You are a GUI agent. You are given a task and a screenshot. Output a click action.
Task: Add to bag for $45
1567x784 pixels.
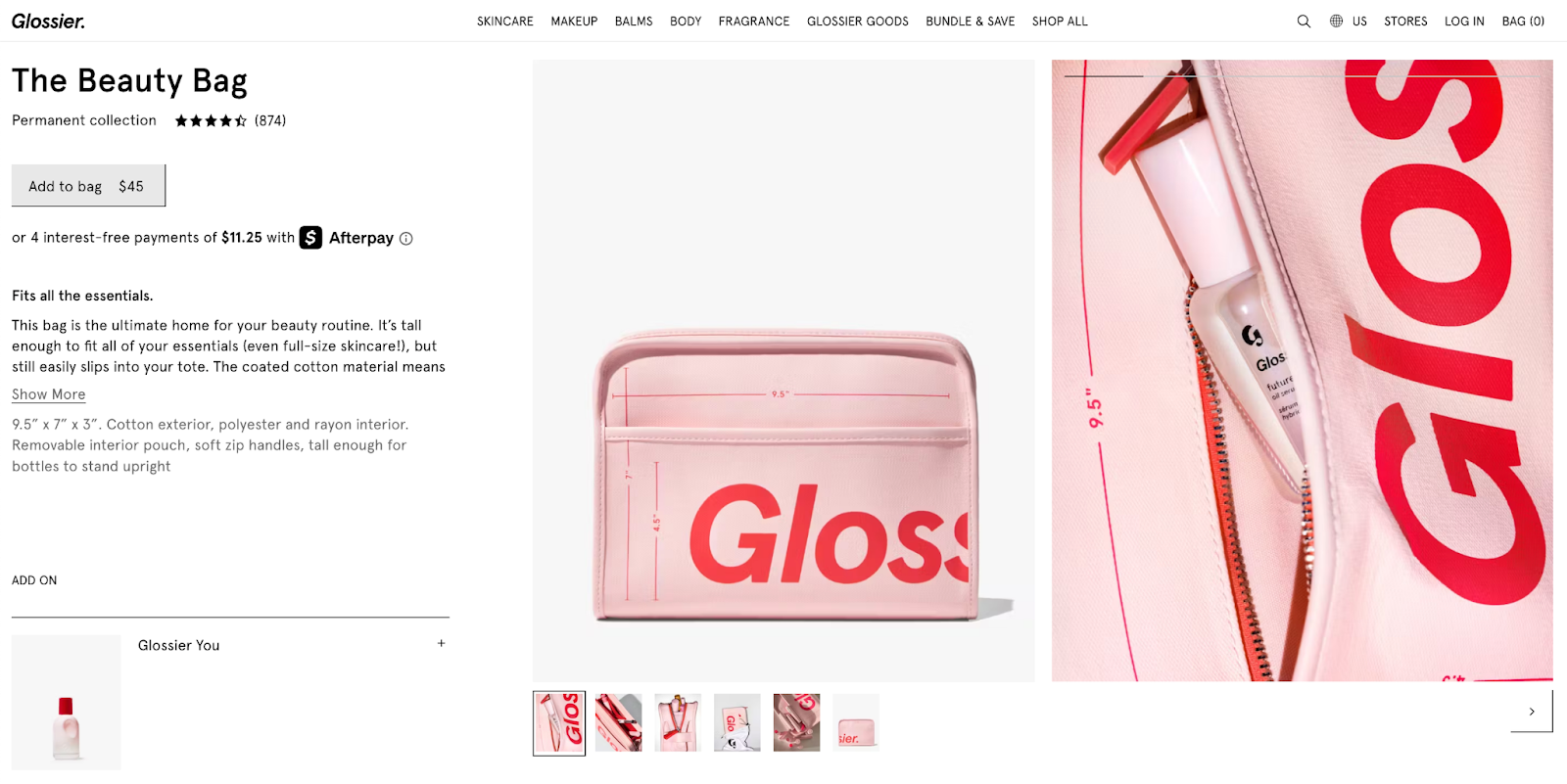[x=88, y=186]
